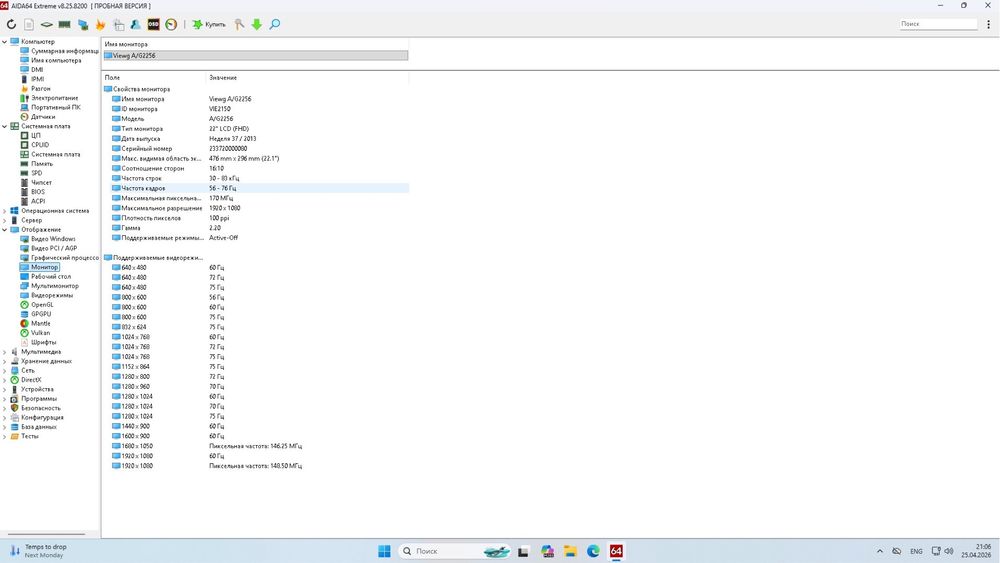
Task: Launch the system stability test flame icon
Action: pyautogui.click(x=100, y=24)
